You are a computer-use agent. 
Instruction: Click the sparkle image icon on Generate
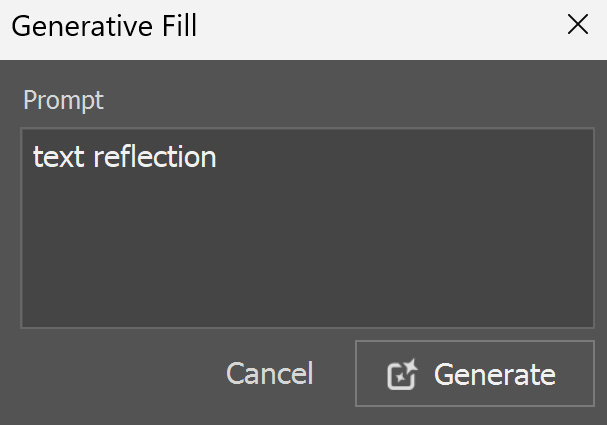point(403,374)
